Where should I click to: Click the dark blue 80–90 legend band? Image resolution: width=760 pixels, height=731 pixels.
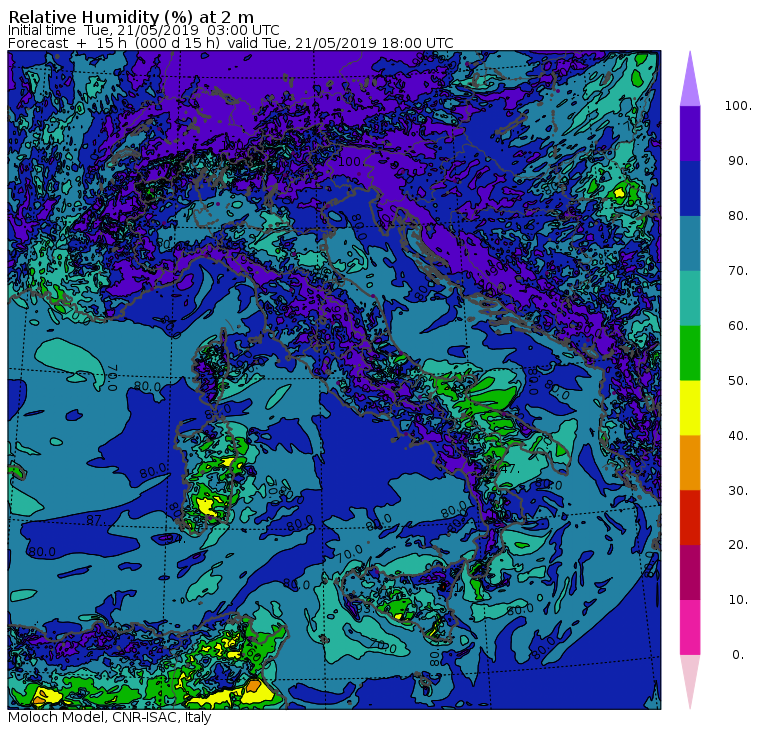(x=690, y=188)
